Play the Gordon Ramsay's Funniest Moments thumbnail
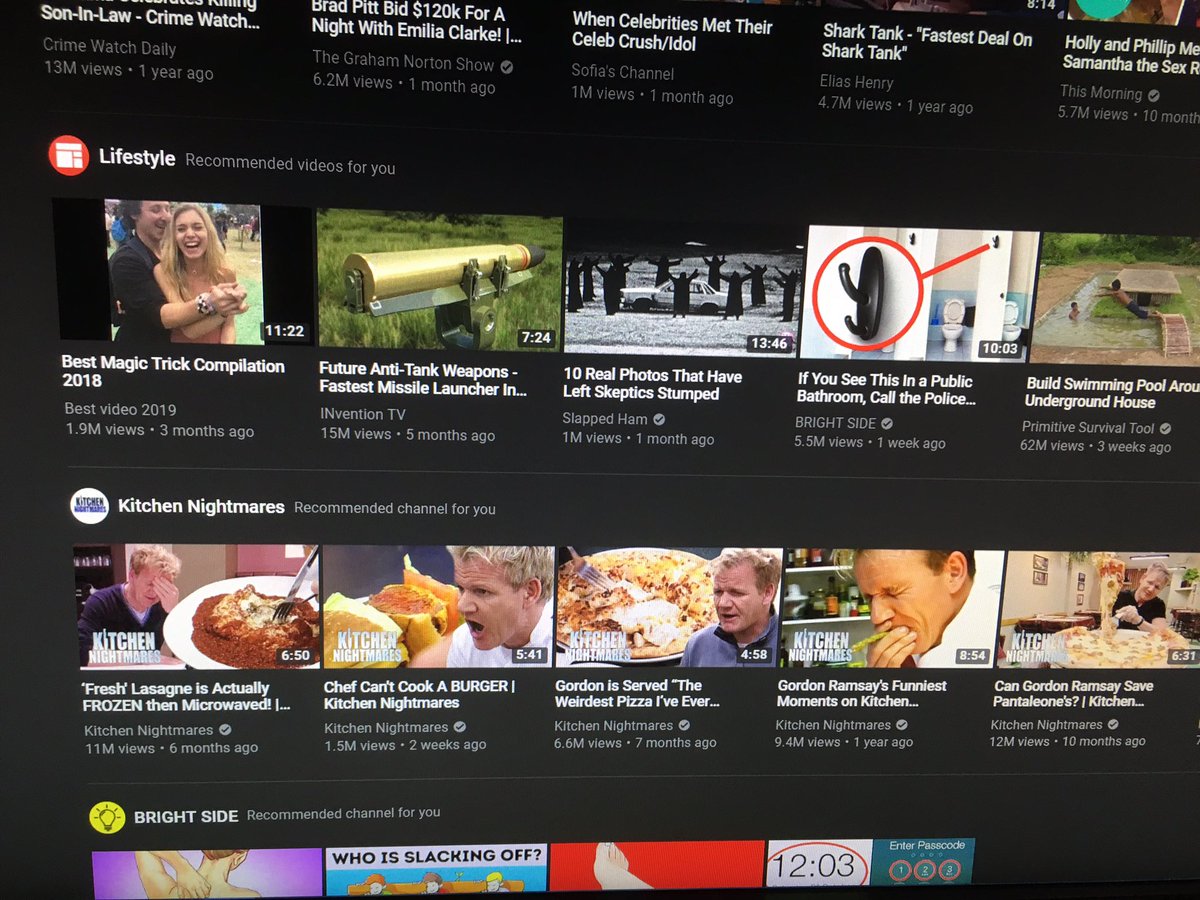This screenshot has height=900, width=1200. pos(893,608)
